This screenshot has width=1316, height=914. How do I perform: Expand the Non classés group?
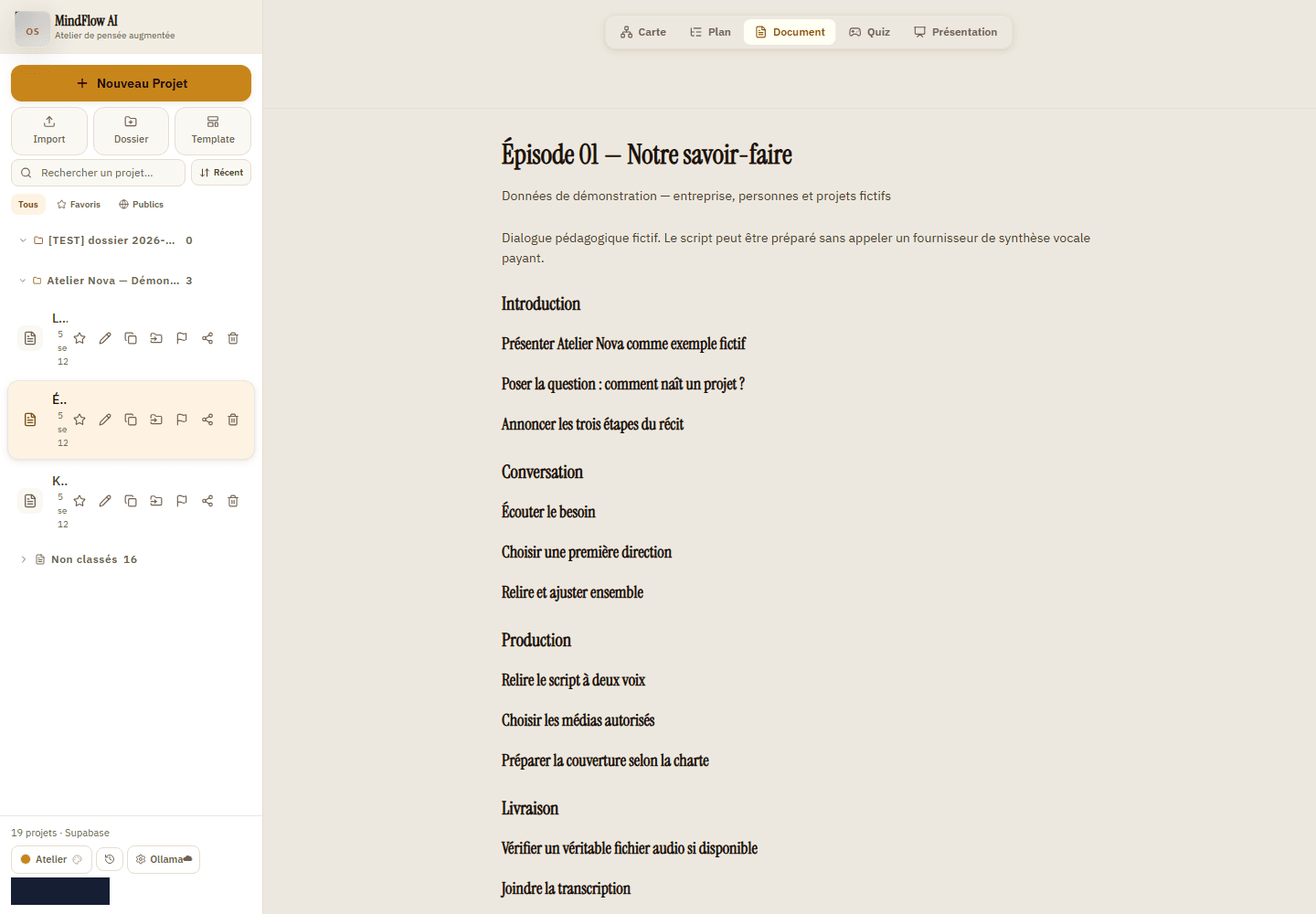(24, 559)
